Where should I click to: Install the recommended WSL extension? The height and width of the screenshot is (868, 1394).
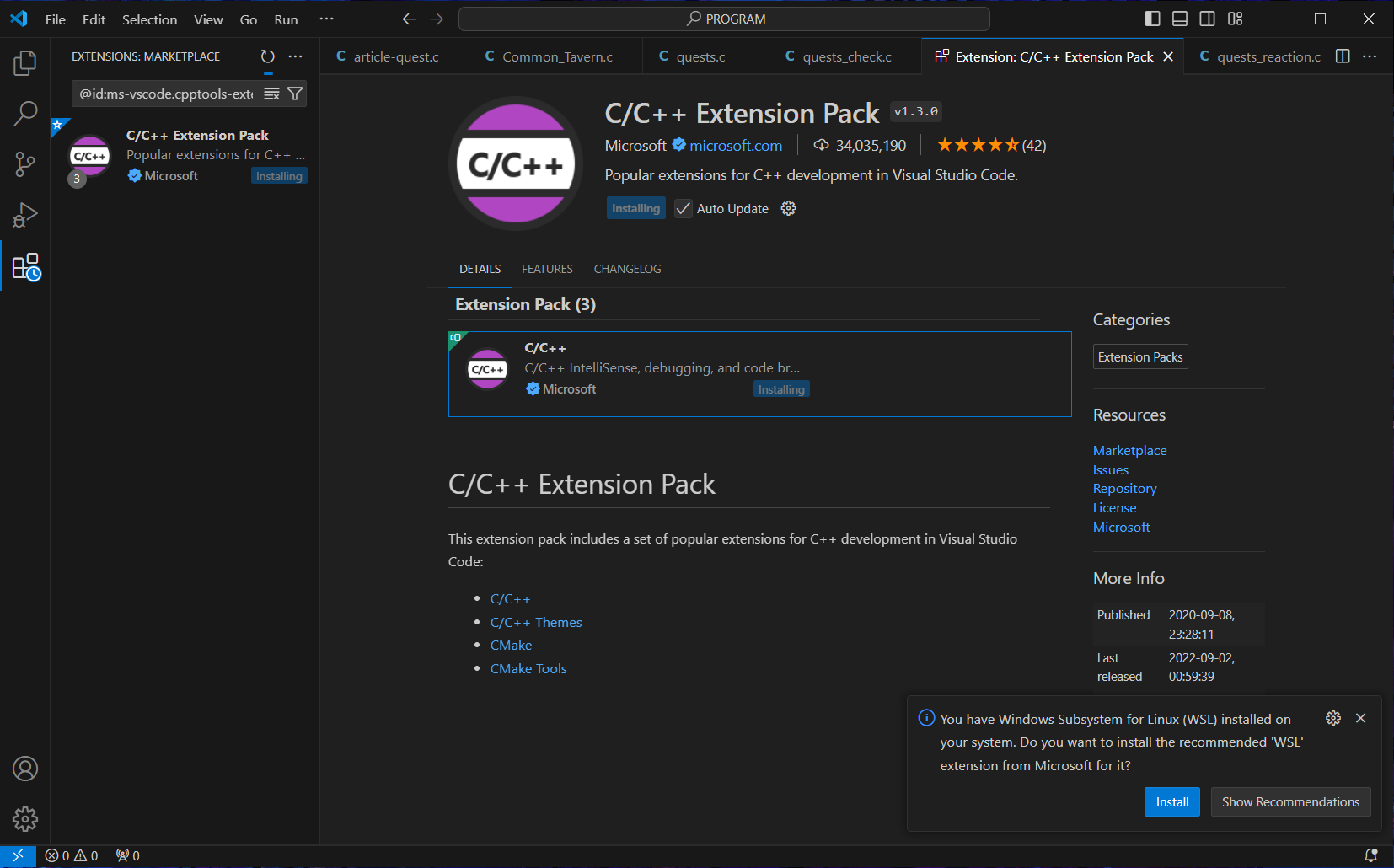pyautogui.click(x=1171, y=801)
